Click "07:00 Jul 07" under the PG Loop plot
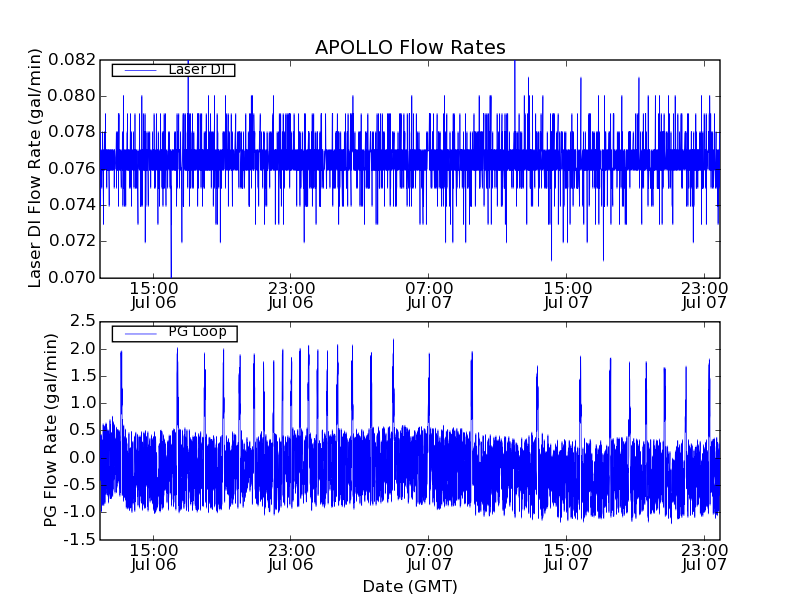Screen dimensions: 800x600 point(429,558)
